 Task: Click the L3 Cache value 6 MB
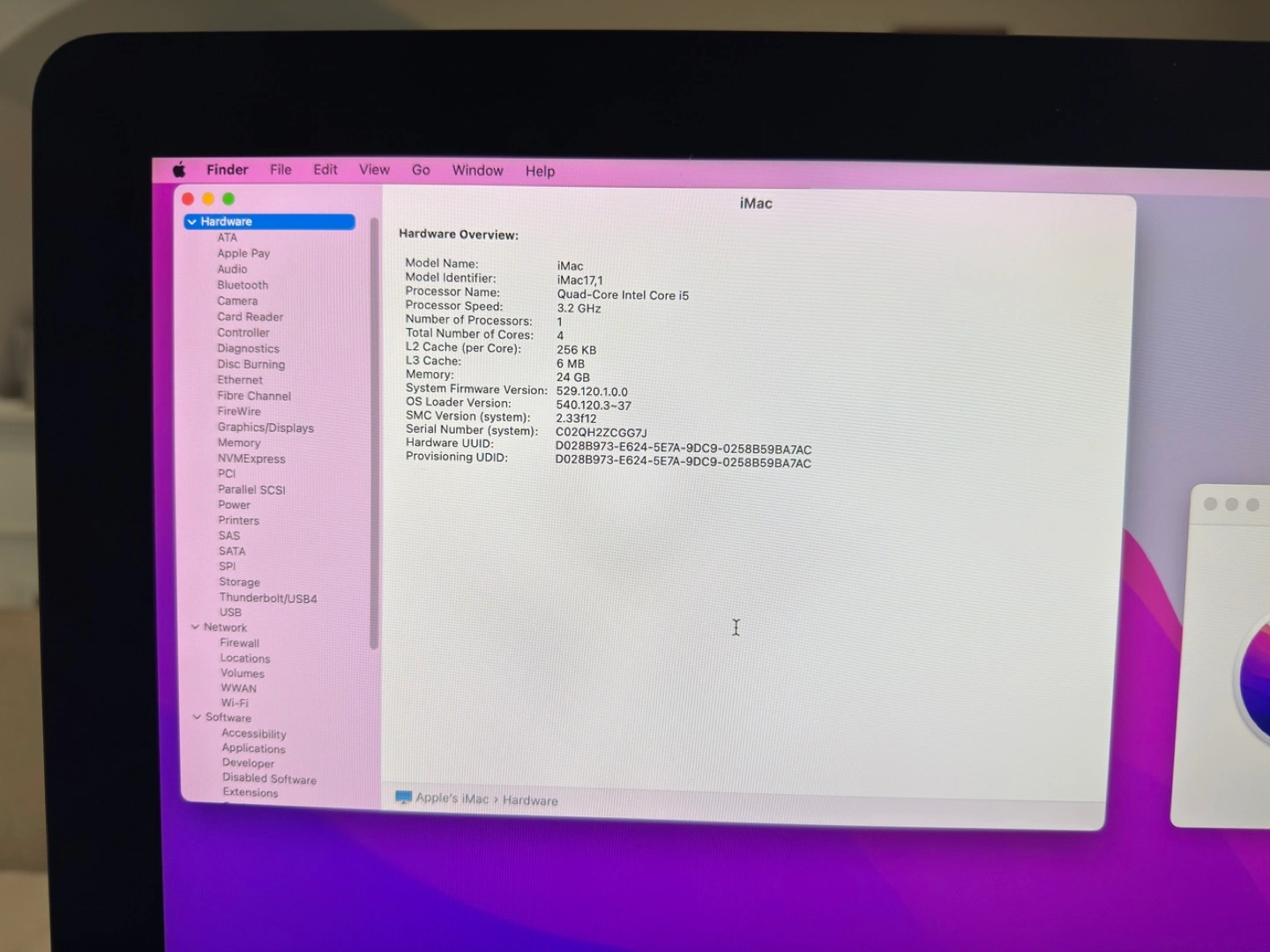pos(571,363)
